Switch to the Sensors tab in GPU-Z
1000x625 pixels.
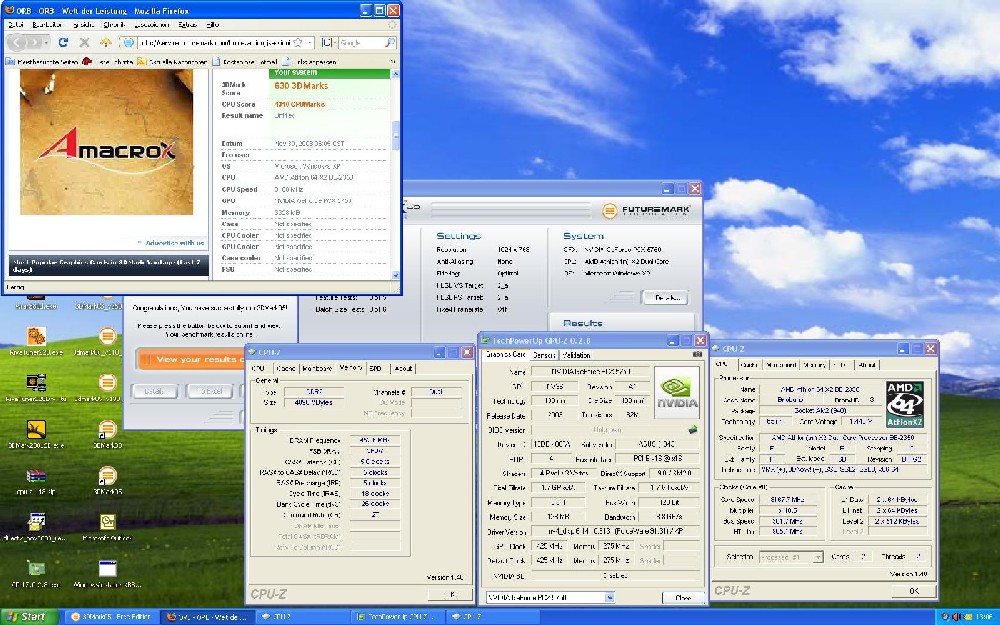pyautogui.click(x=543, y=355)
